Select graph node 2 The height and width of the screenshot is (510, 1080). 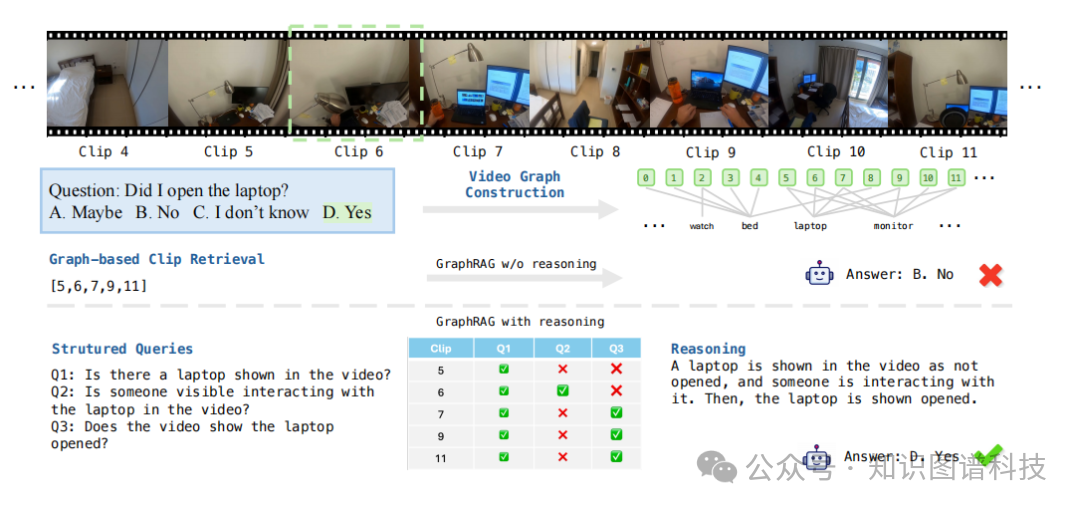point(702,178)
